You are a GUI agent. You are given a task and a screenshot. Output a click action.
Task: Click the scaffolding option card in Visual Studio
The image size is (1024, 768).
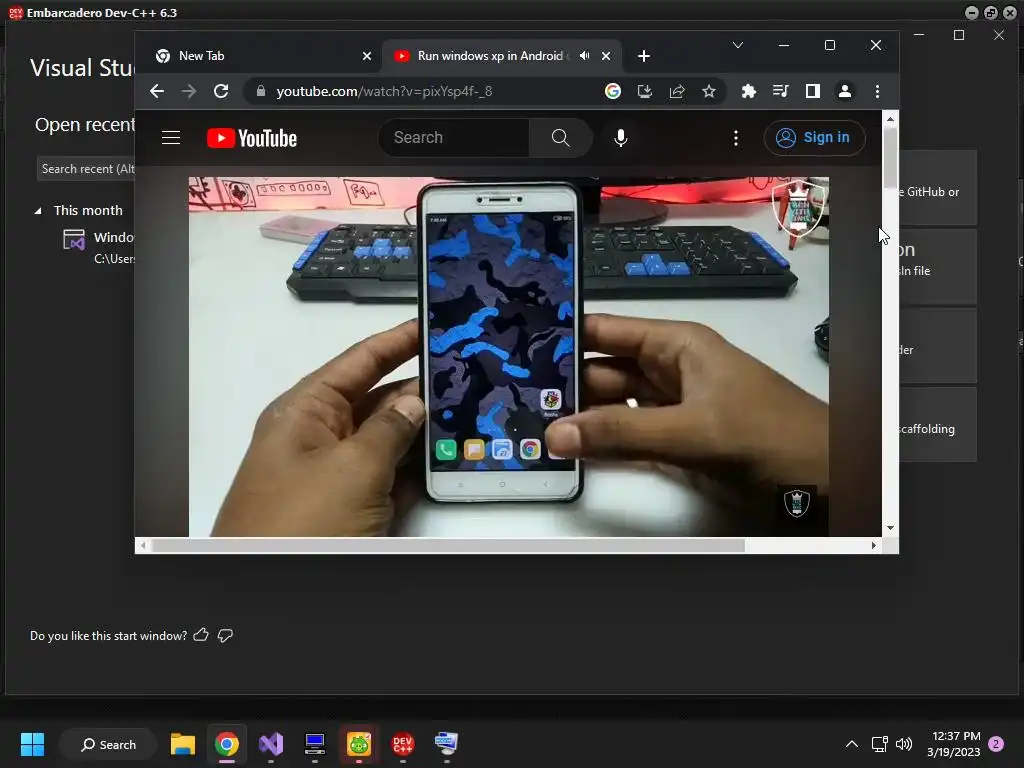coord(938,425)
